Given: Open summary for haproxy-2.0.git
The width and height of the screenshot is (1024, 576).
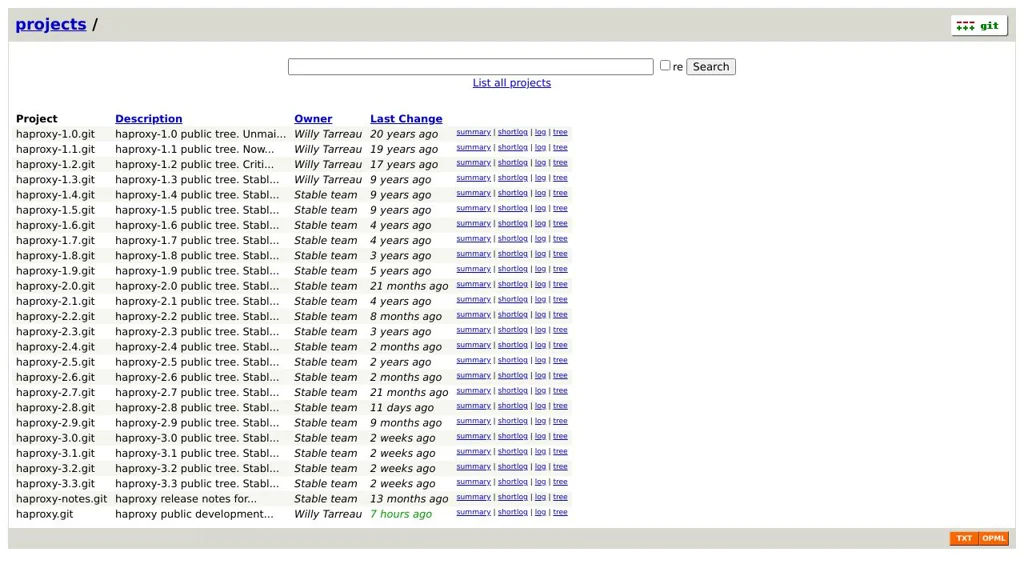Looking at the screenshot, I should [x=473, y=284].
